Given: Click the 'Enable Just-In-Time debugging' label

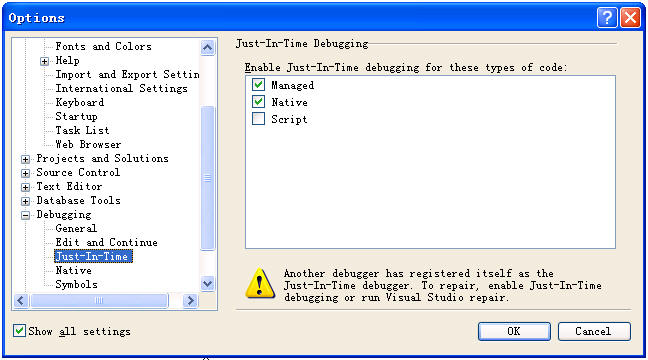Looking at the screenshot, I should coord(406,67).
